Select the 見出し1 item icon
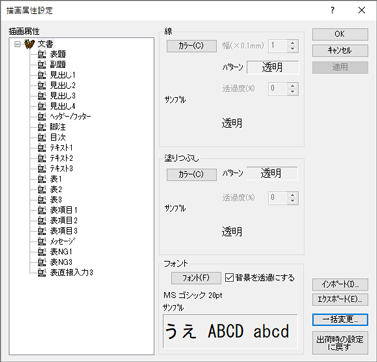377x362 pixels. point(42,75)
